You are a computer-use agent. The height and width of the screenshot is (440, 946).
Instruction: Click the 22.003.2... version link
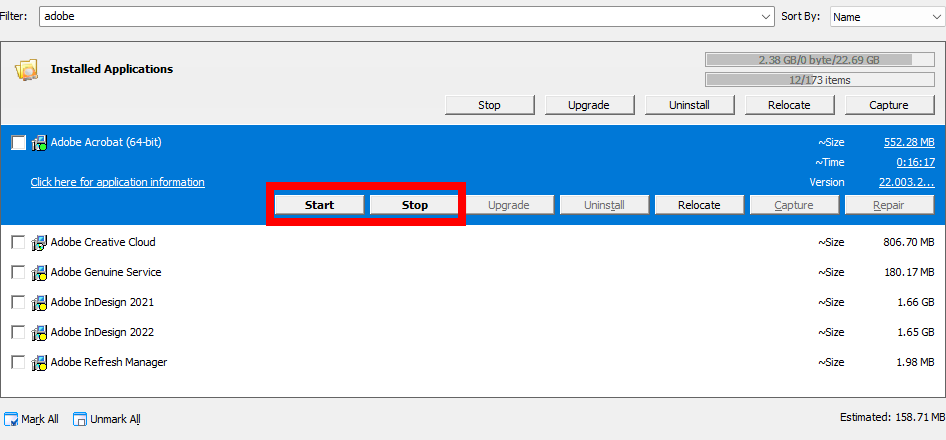point(907,182)
